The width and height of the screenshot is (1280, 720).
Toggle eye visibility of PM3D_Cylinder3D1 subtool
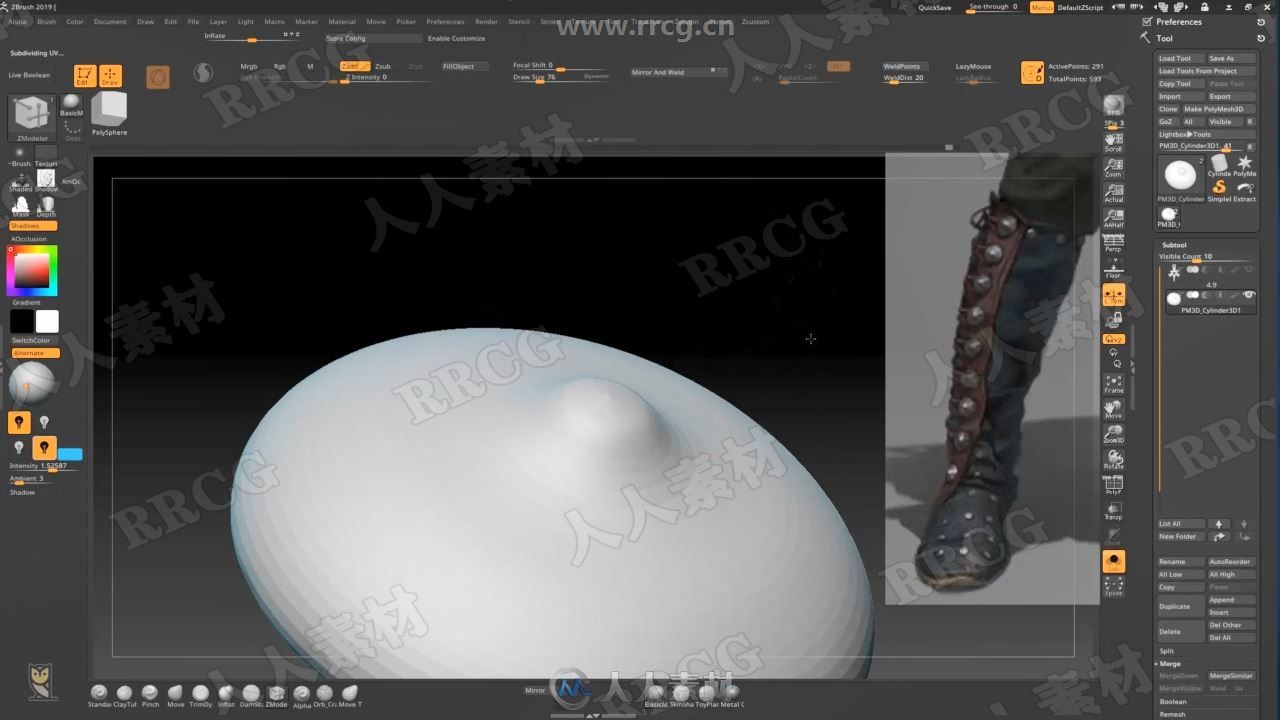(1248, 295)
